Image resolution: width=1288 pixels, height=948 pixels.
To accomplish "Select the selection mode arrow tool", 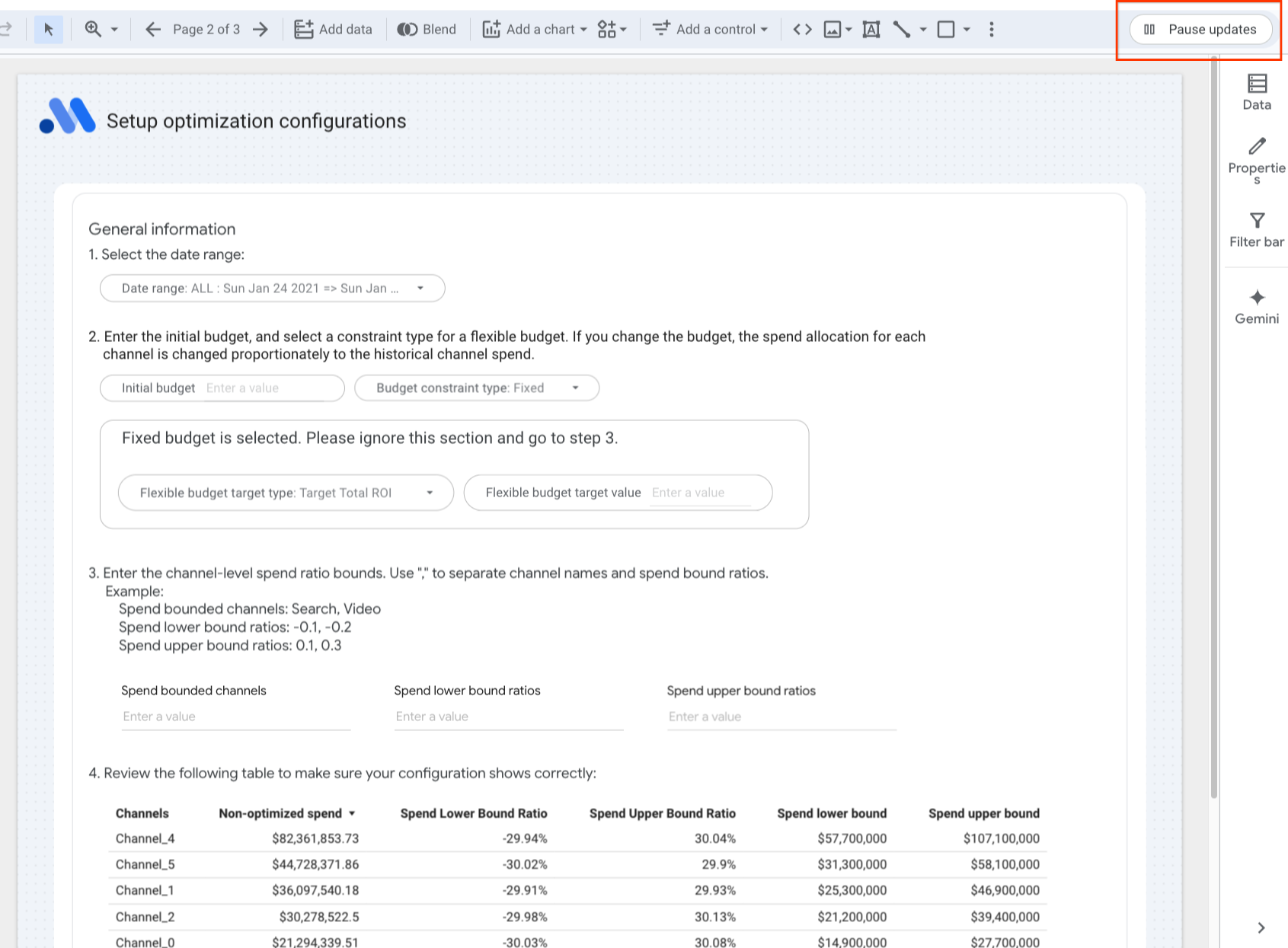I will (x=49, y=30).
